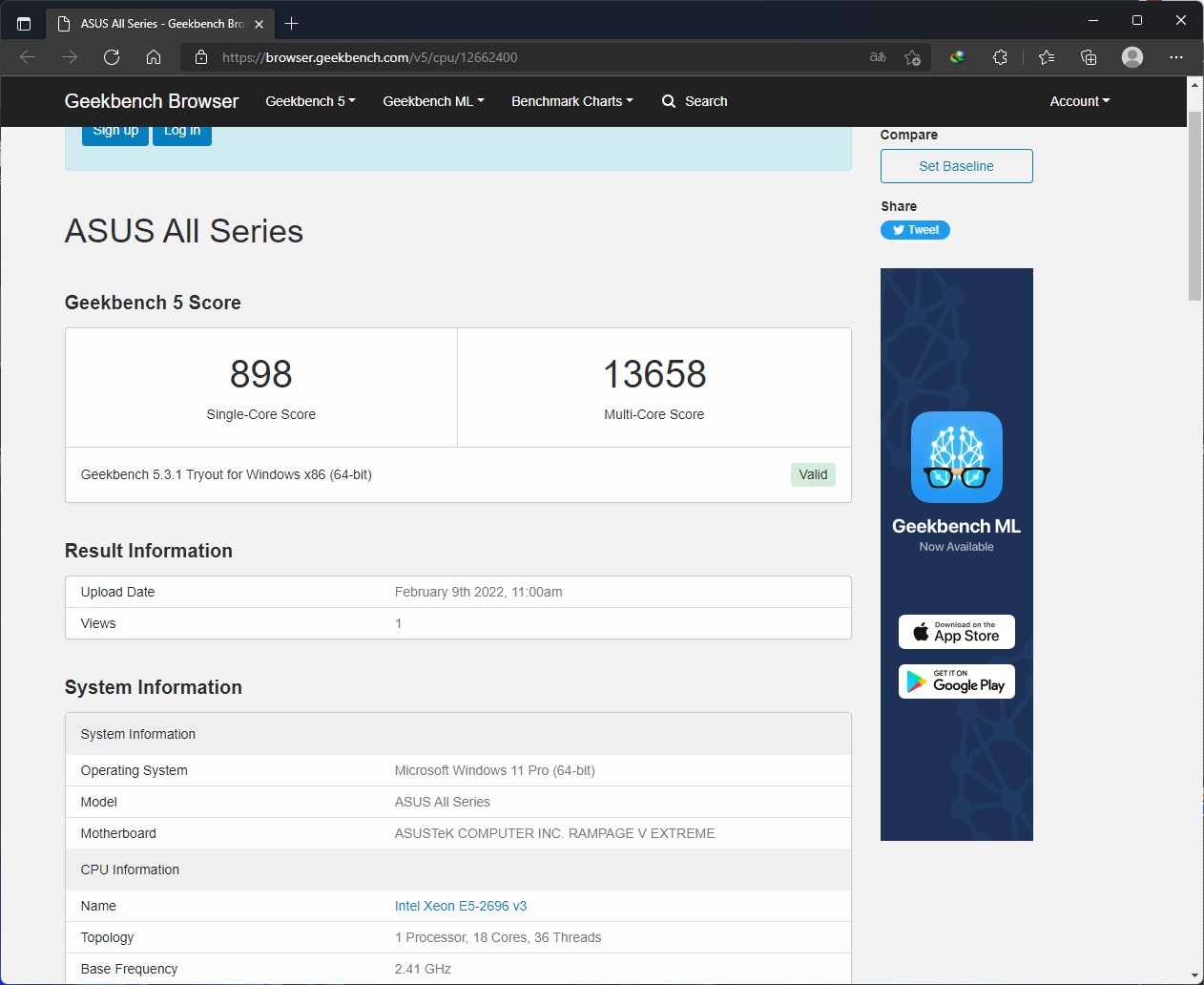Click the scrollbar down arrow
The width and height of the screenshot is (1204, 985).
tap(1194, 975)
